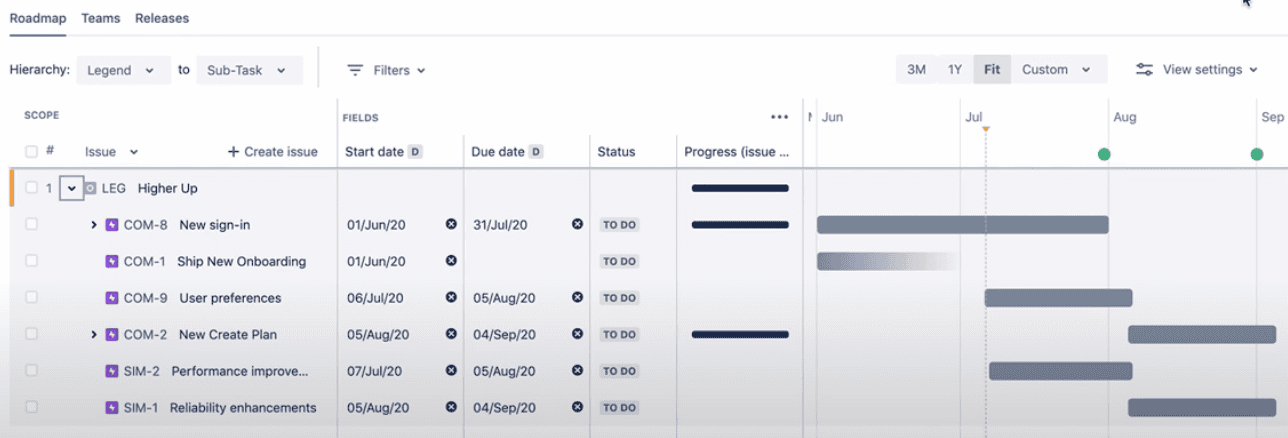Open the COM-1 Ship New Onboarding issue
The height and width of the screenshot is (438, 1288).
coord(241,261)
